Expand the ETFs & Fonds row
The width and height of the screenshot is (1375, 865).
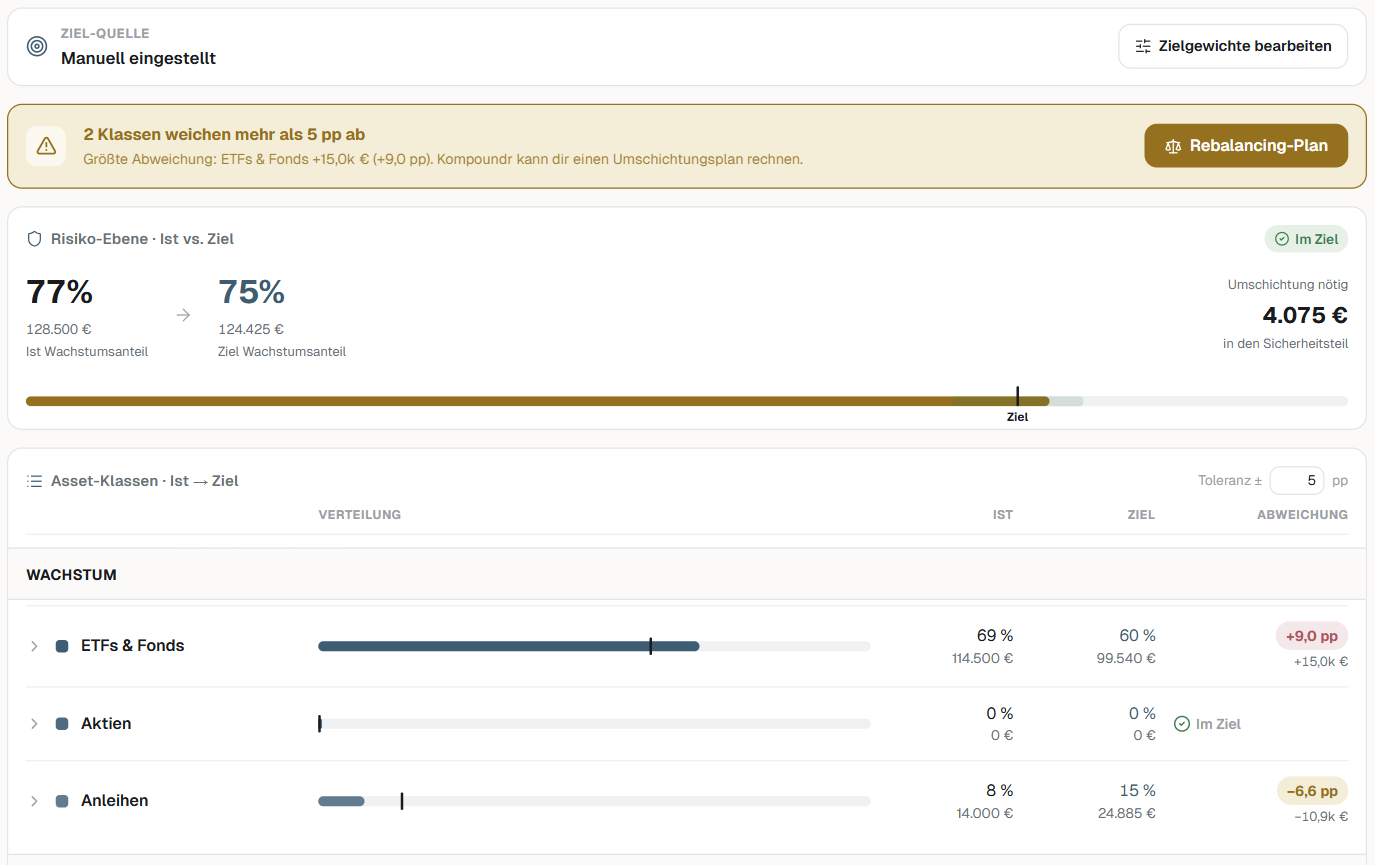(34, 646)
